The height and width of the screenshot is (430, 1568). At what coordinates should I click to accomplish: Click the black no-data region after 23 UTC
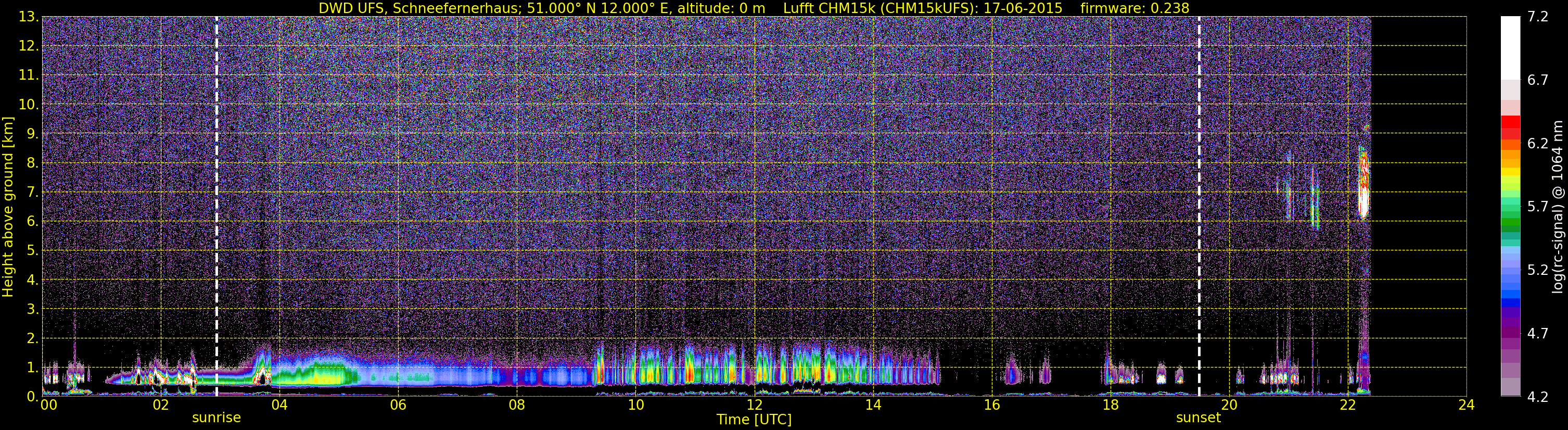pyautogui.click(x=1418, y=207)
